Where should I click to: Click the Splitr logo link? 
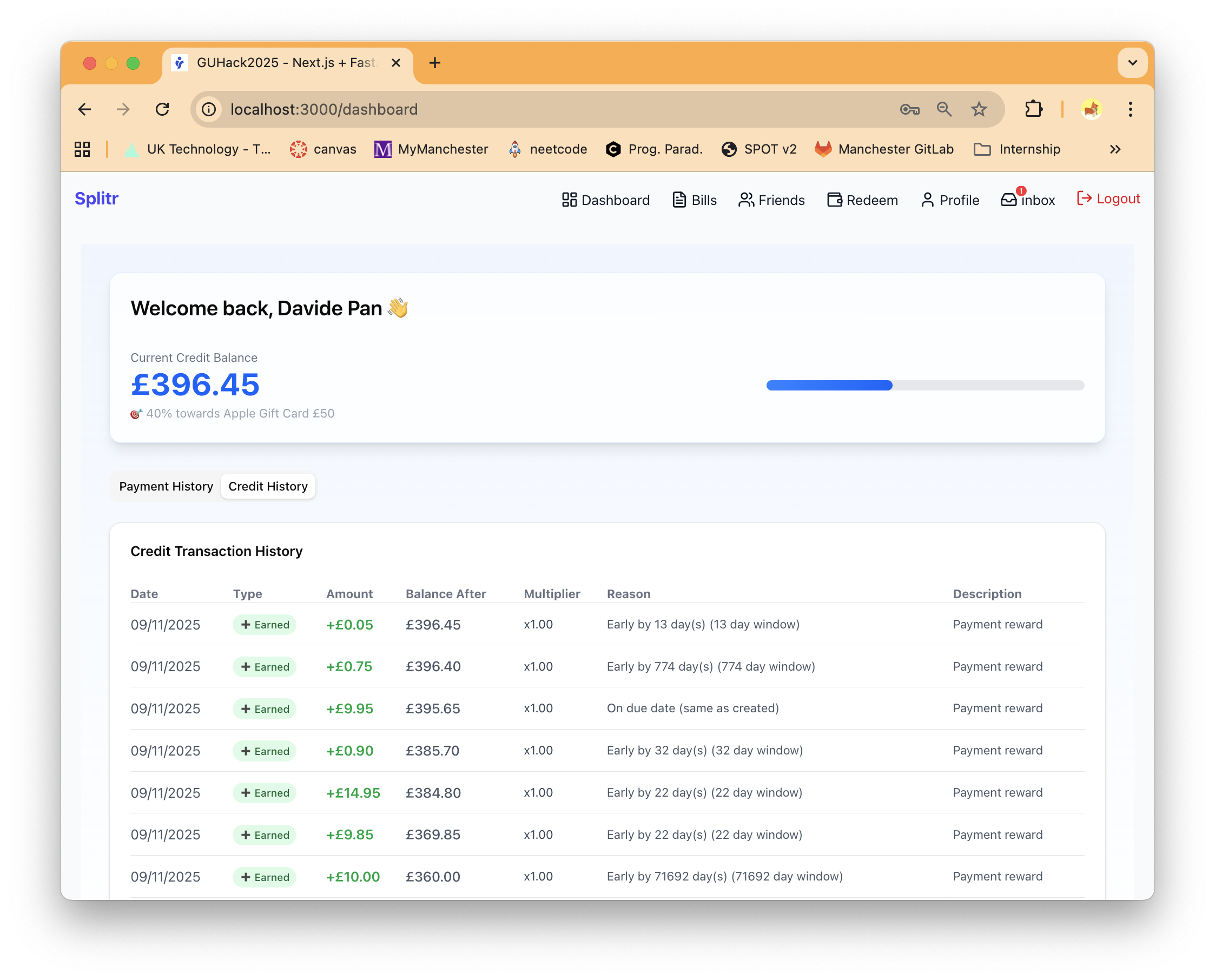96,198
